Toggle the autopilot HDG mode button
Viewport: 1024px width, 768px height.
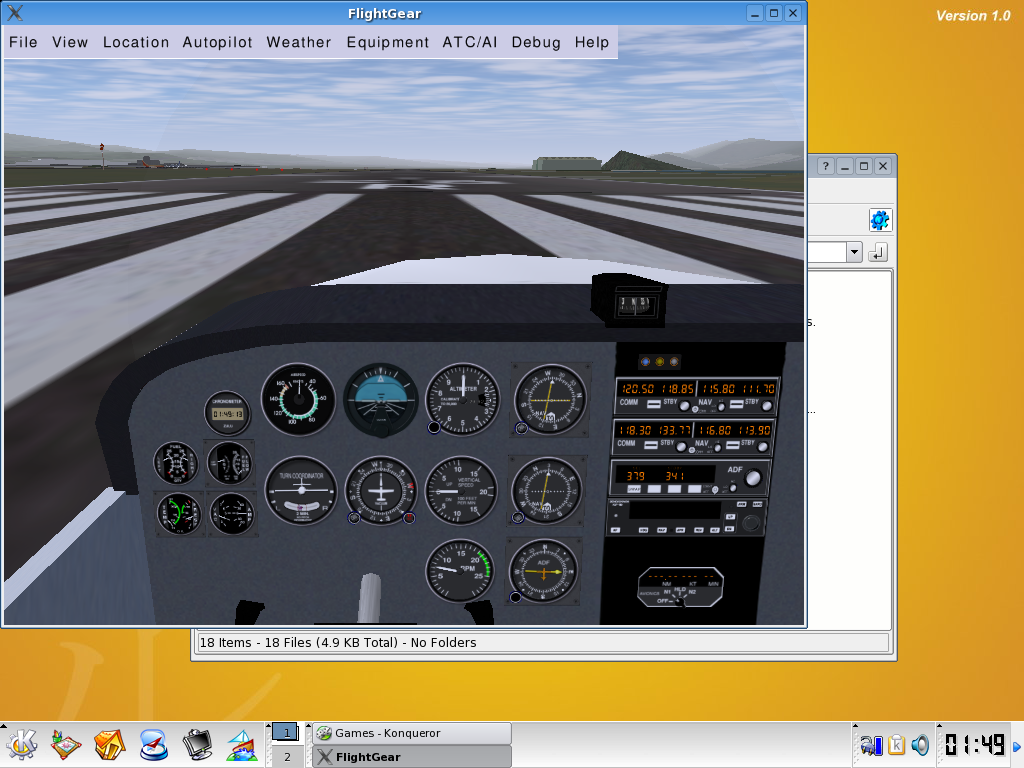coord(643,530)
